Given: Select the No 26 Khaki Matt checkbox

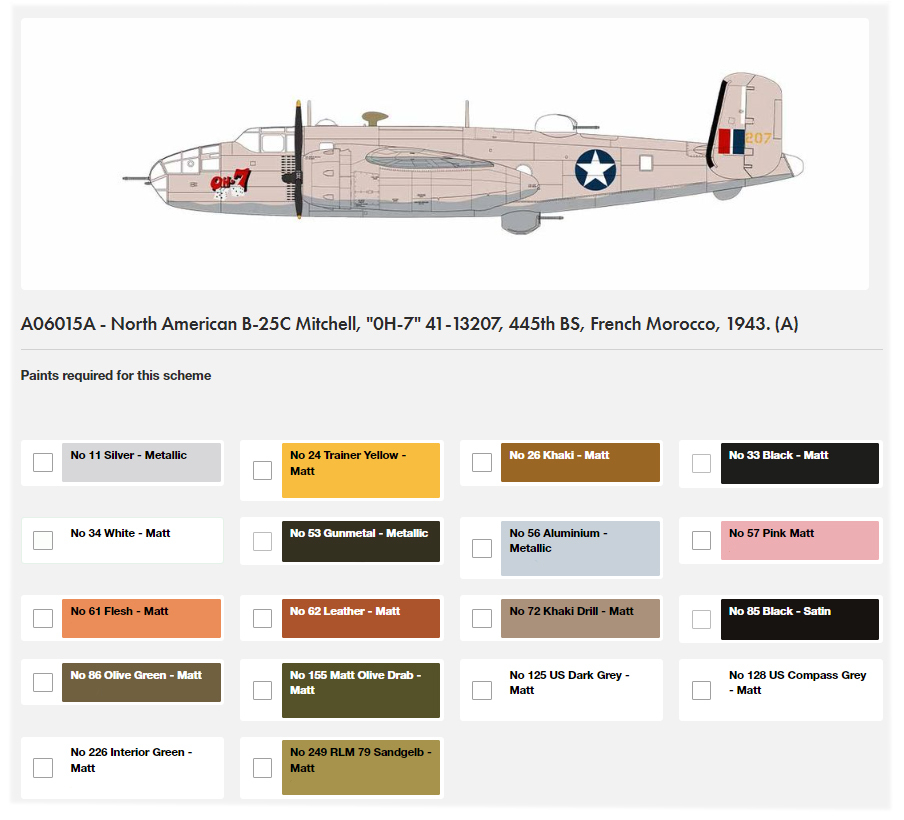Looking at the screenshot, I should [x=482, y=462].
